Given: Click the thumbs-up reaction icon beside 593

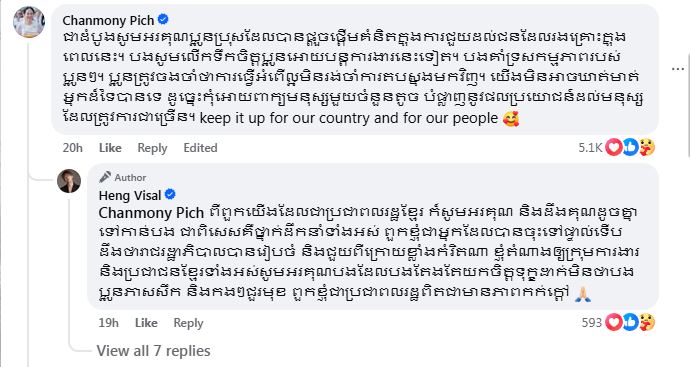Looking at the screenshot, I should pyautogui.click(x=630, y=323).
